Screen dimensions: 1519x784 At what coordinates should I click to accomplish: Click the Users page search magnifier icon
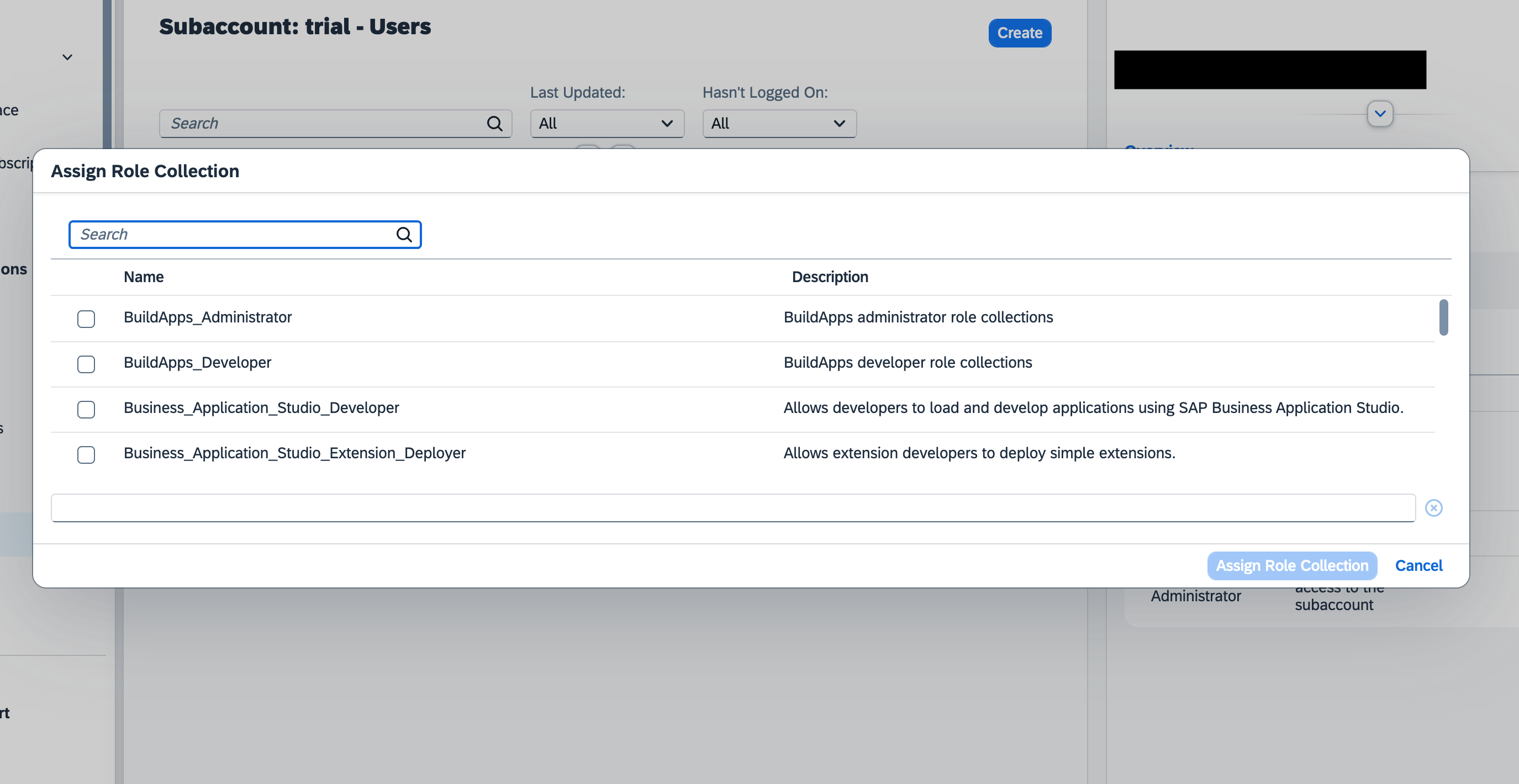494,124
